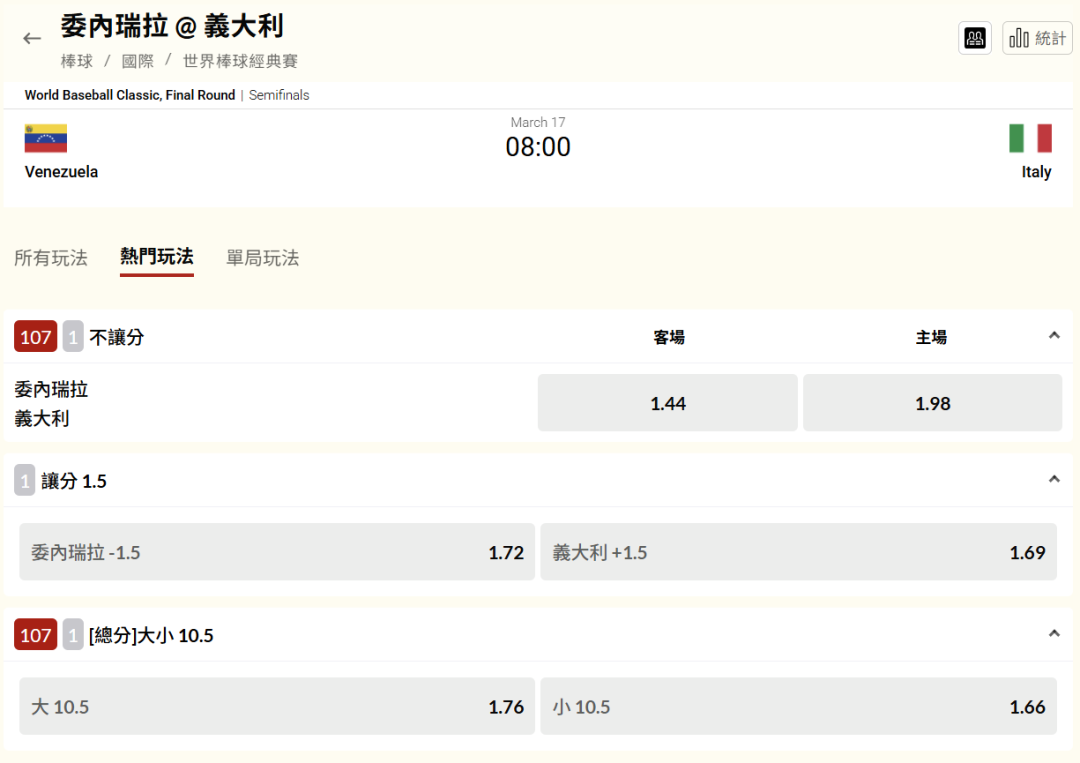The width and height of the screenshot is (1080, 763).
Task: Pick 委內瑞拉 -1.5 at 1.72
Action: point(277,552)
